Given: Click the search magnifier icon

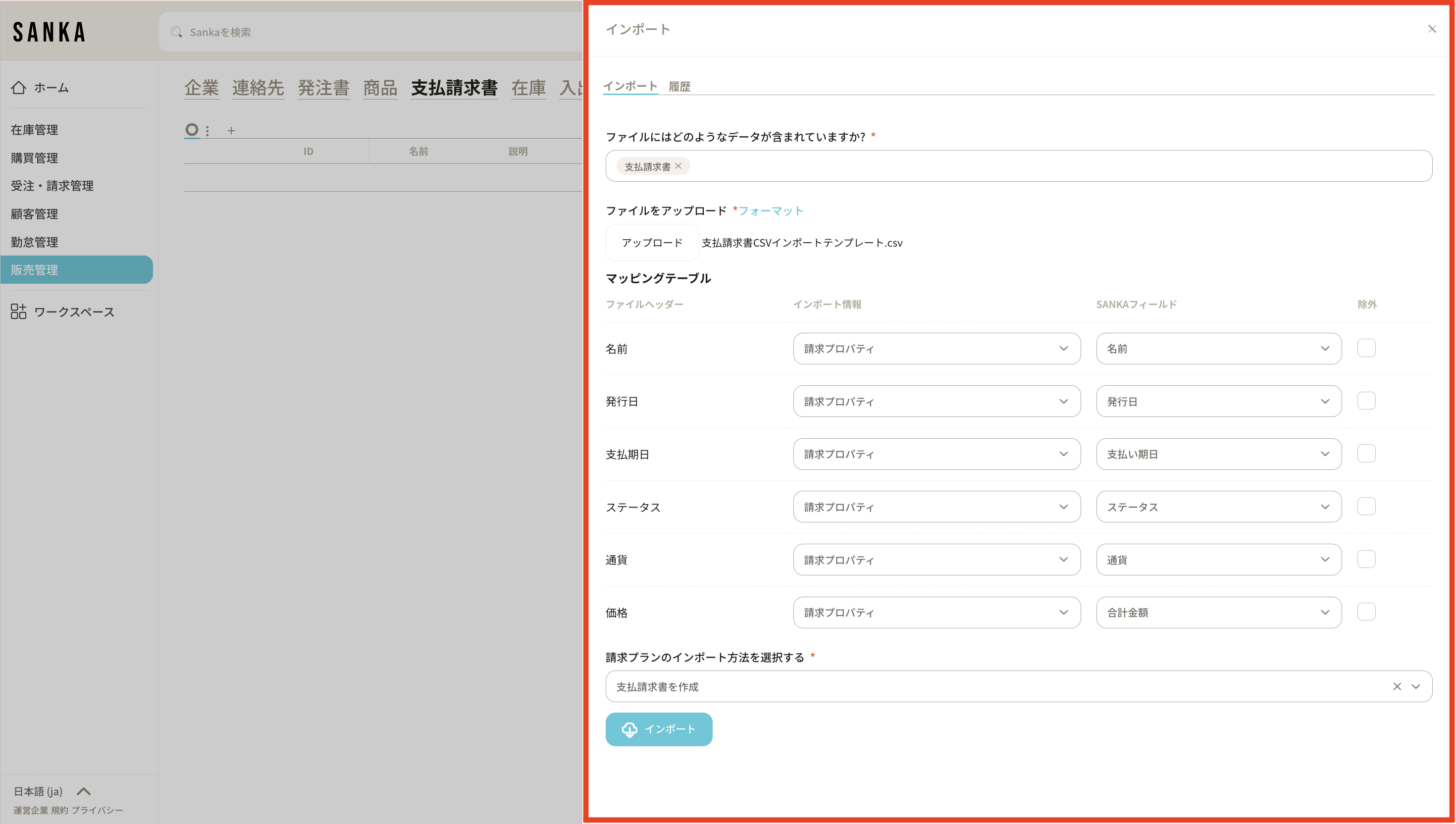Looking at the screenshot, I should pyautogui.click(x=177, y=32).
